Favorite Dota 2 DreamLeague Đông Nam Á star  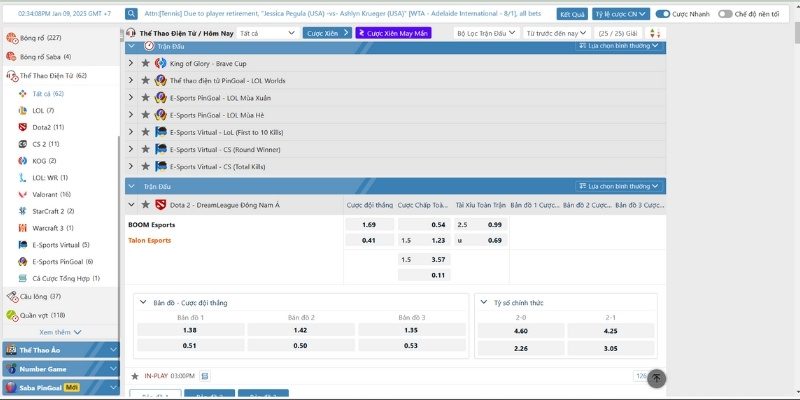click(x=145, y=205)
